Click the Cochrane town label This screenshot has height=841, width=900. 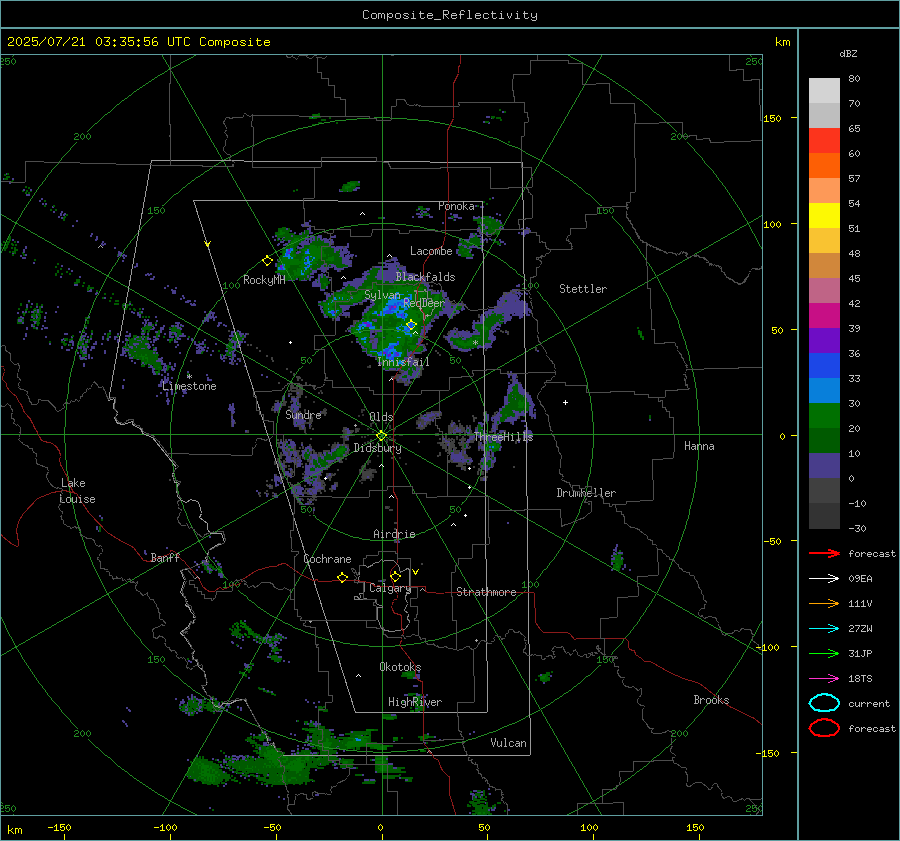click(x=327, y=559)
